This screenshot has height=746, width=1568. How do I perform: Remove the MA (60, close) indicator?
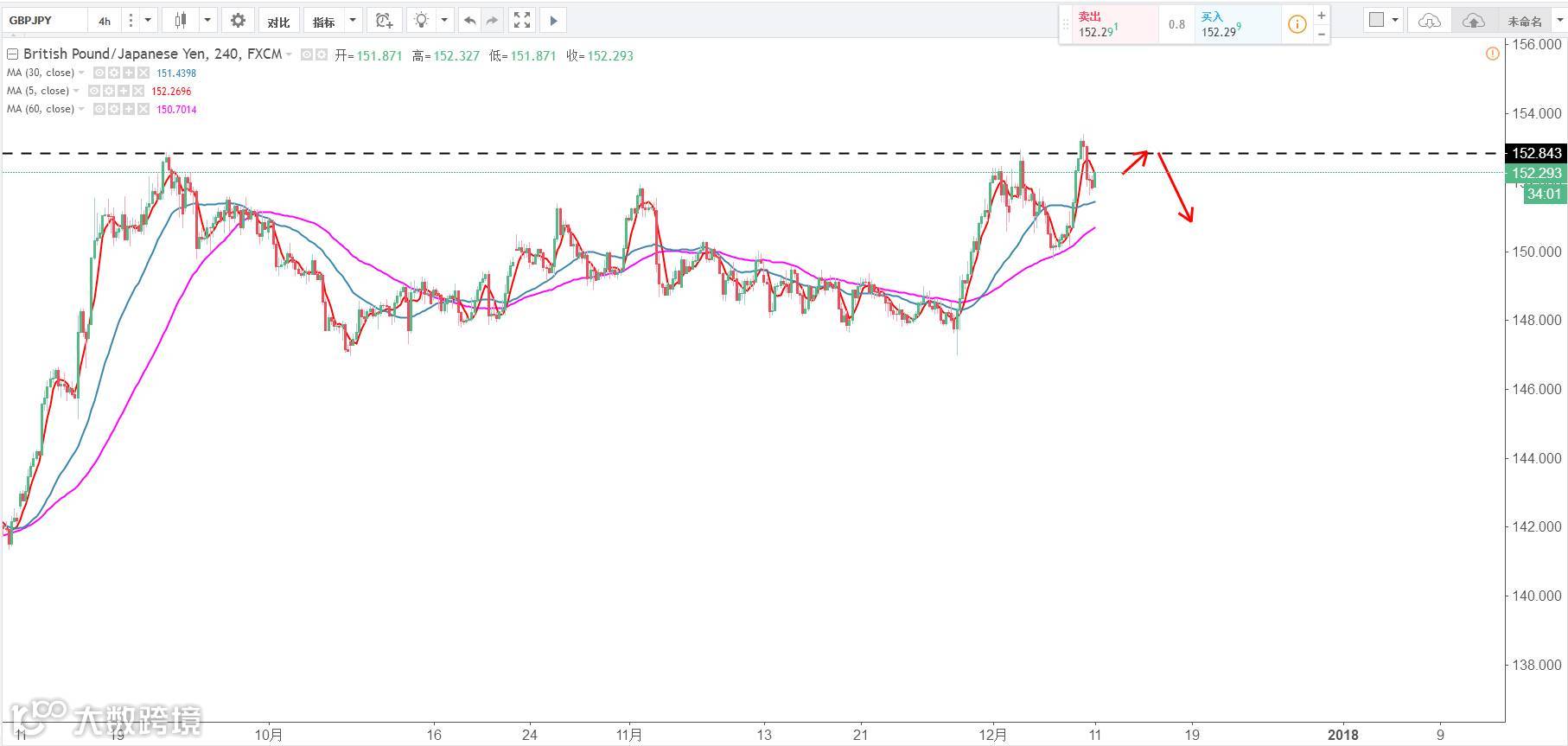pos(143,110)
